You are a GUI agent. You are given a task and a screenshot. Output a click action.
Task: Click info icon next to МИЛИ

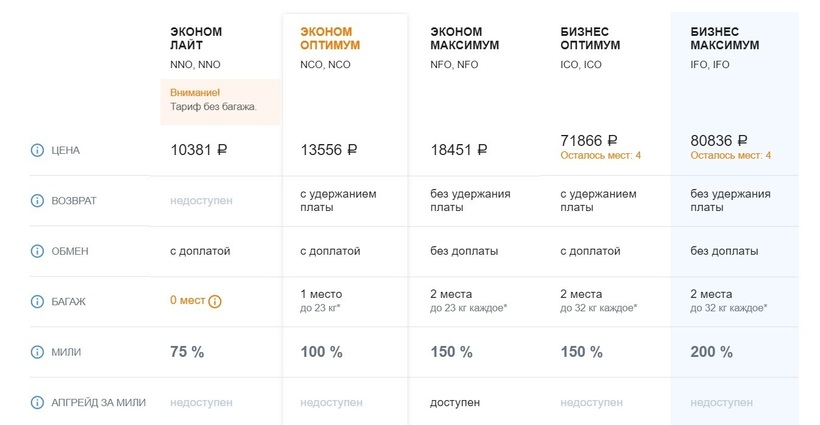coord(38,352)
